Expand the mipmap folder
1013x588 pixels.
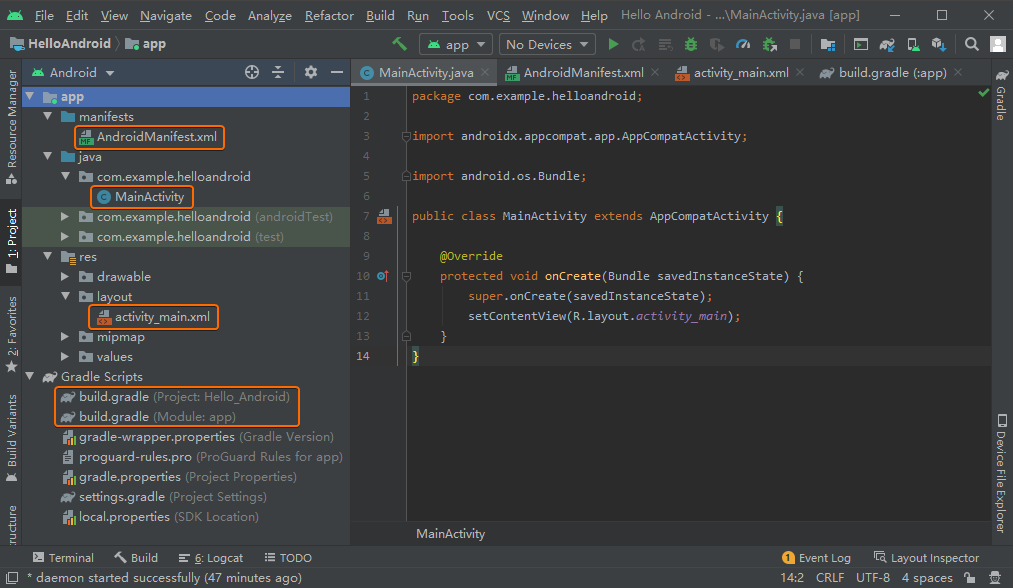coord(65,337)
